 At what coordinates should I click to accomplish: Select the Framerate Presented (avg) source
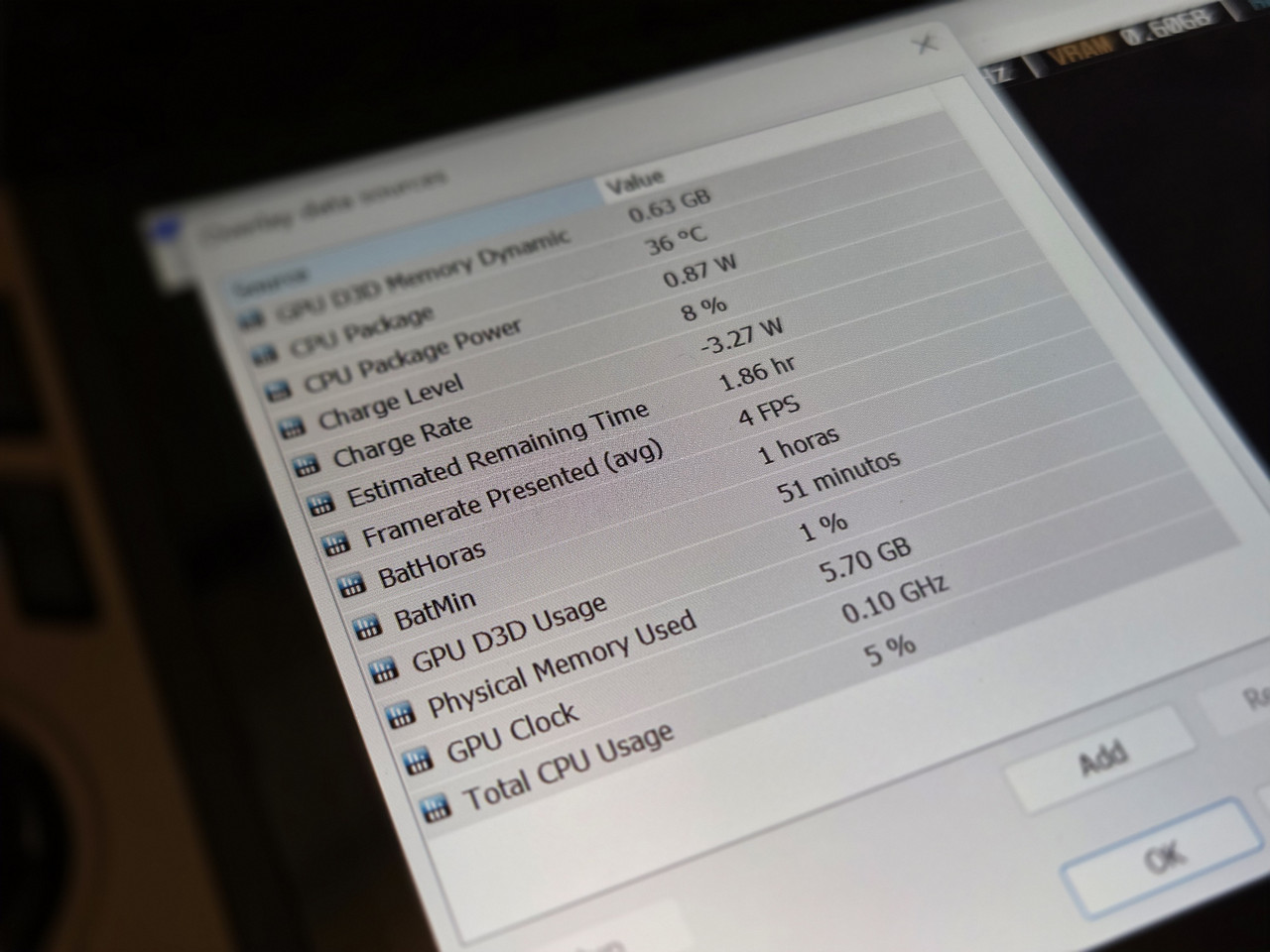click(x=512, y=492)
